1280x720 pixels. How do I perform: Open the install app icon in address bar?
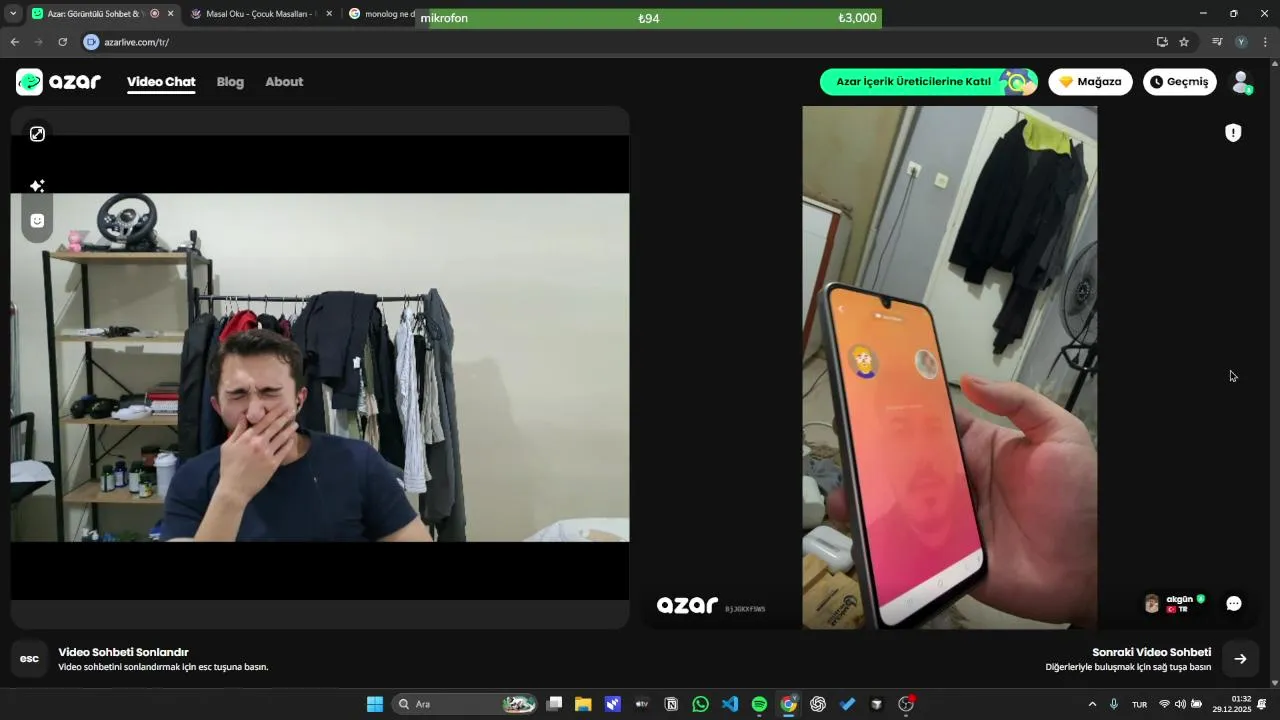[x=1162, y=42]
